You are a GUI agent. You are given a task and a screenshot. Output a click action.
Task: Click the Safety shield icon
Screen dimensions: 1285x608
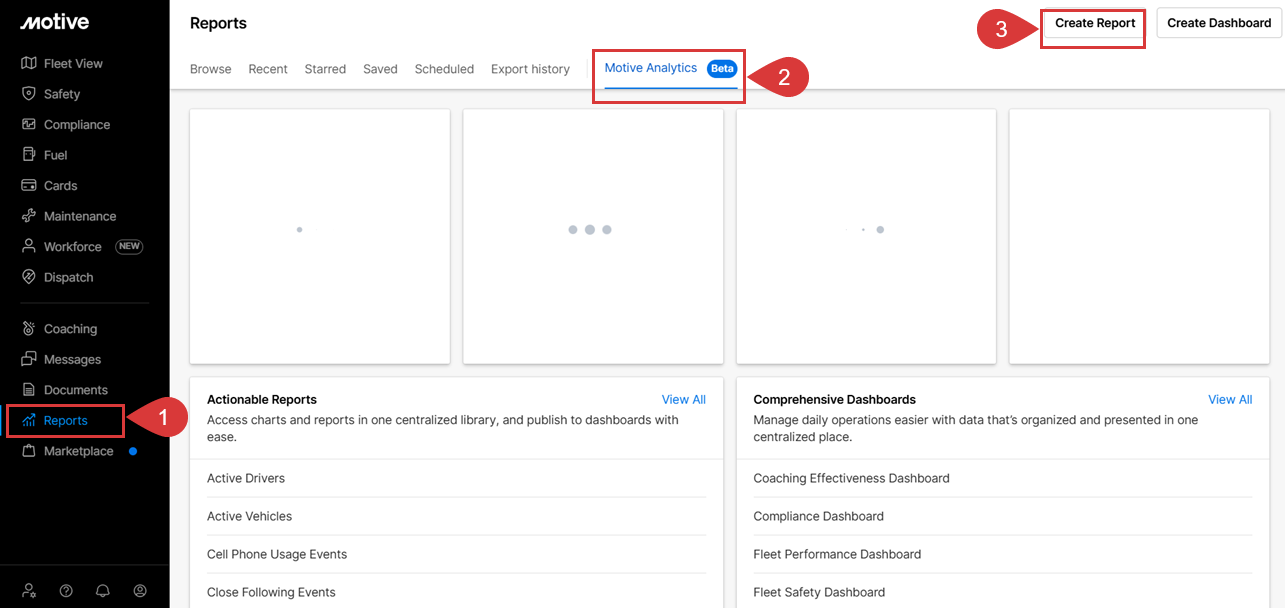[29, 94]
